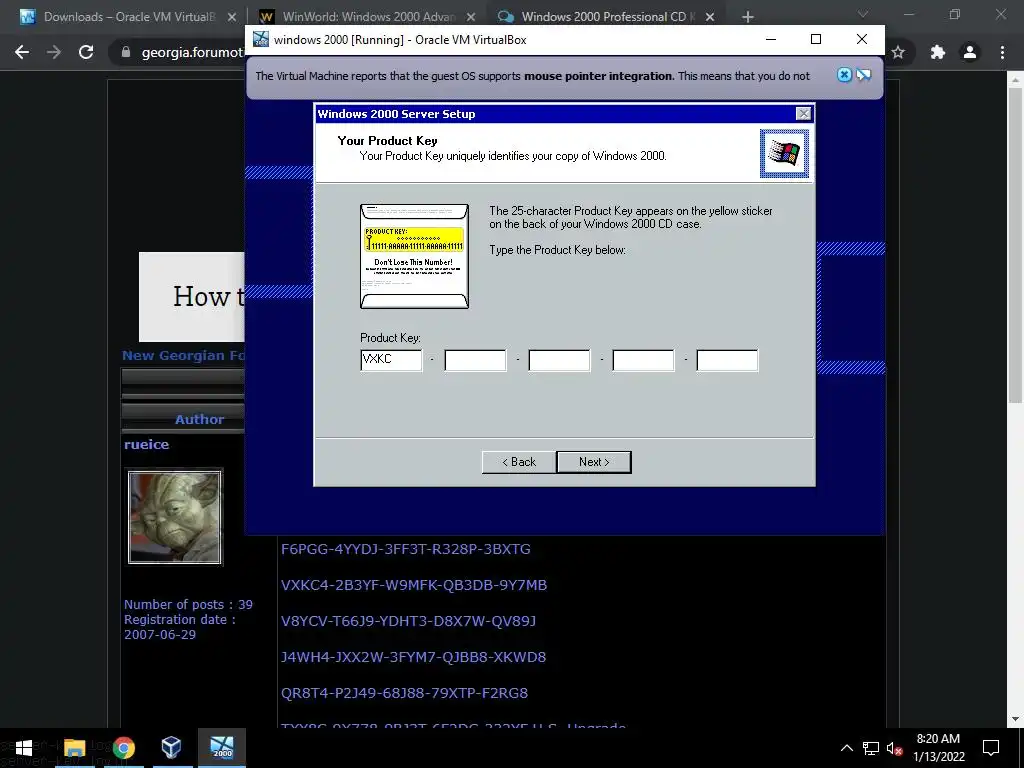Open the Chrome profile avatar menu
The width and height of the screenshot is (1024, 768).
click(970, 52)
